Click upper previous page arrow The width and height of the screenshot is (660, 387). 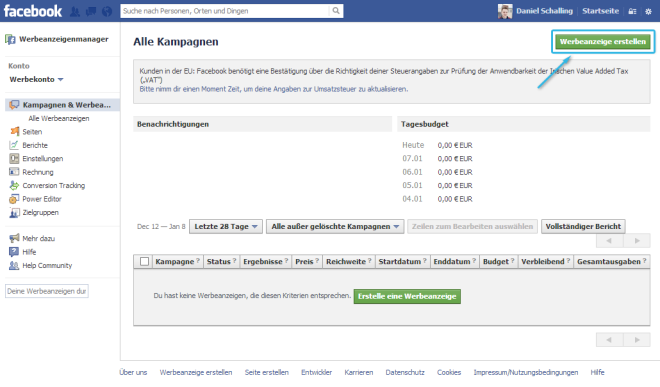click(609, 240)
